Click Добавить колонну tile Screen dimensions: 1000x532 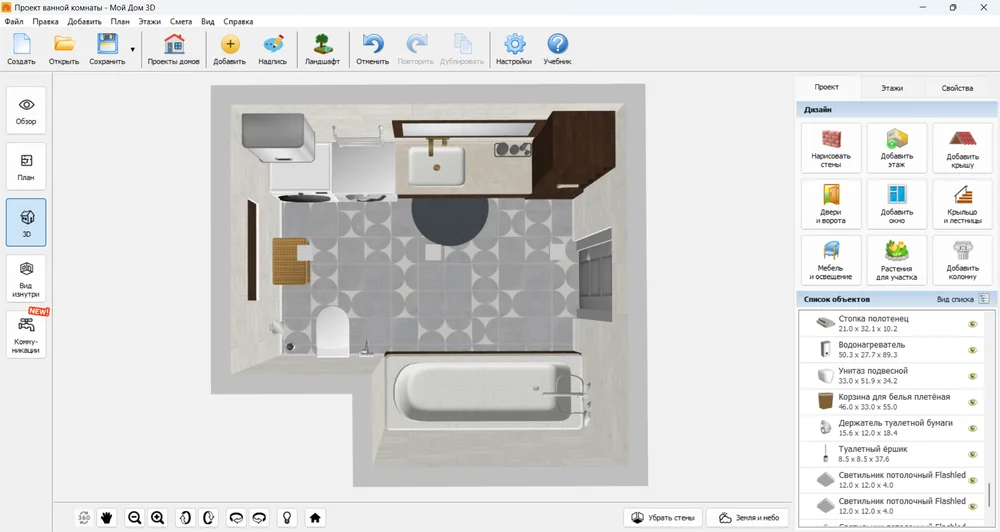pyautogui.click(x=962, y=260)
